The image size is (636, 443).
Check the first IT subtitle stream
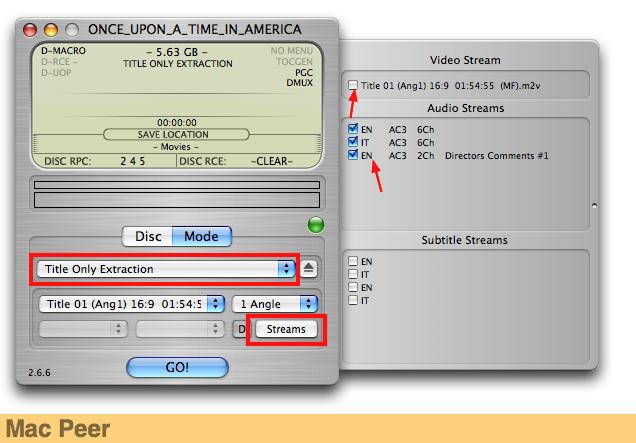(x=353, y=274)
